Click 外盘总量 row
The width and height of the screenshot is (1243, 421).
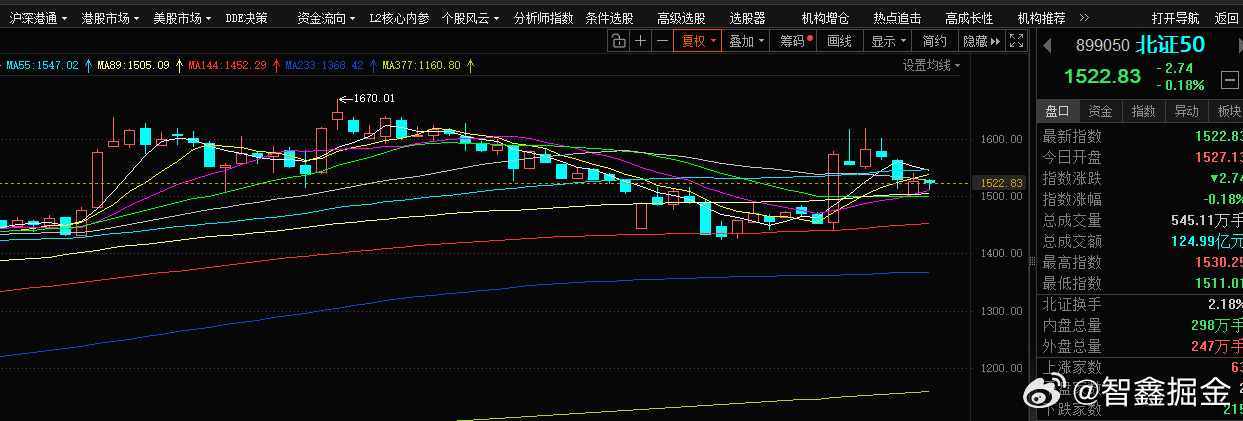click(1140, 346)
